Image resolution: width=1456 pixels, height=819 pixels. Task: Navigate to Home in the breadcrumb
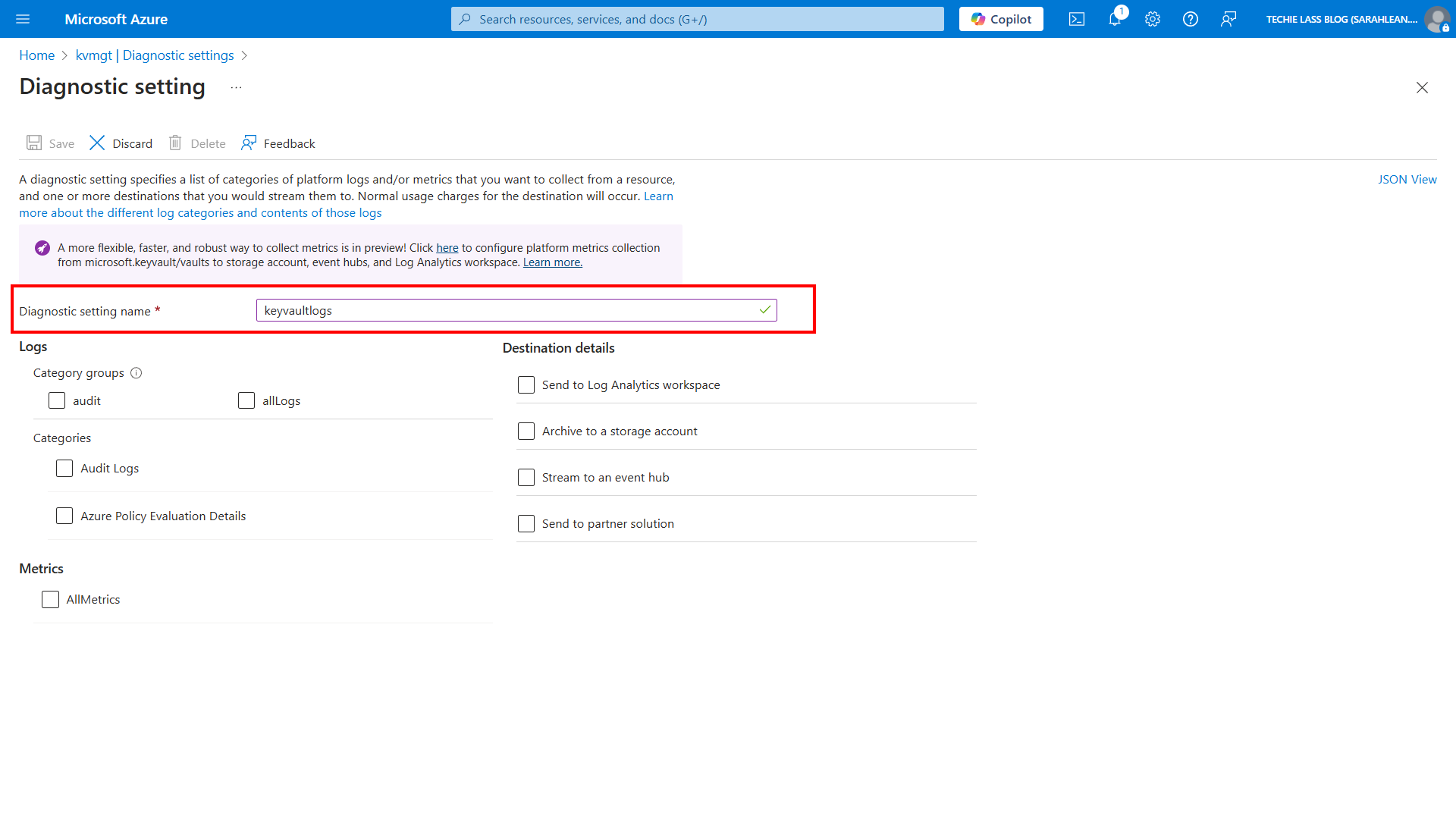click(36, 55)
